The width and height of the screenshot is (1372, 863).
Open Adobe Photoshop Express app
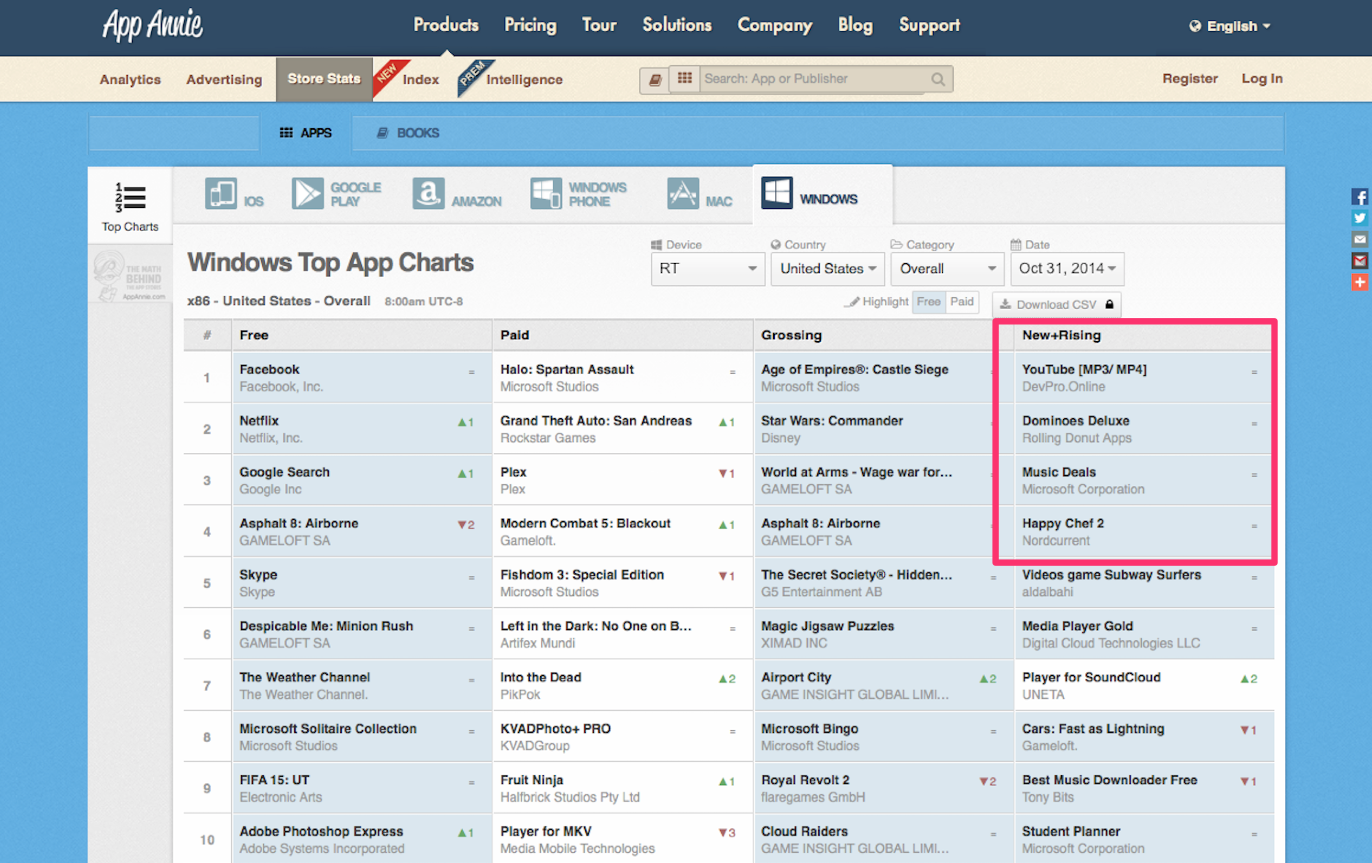click(321, 832)
